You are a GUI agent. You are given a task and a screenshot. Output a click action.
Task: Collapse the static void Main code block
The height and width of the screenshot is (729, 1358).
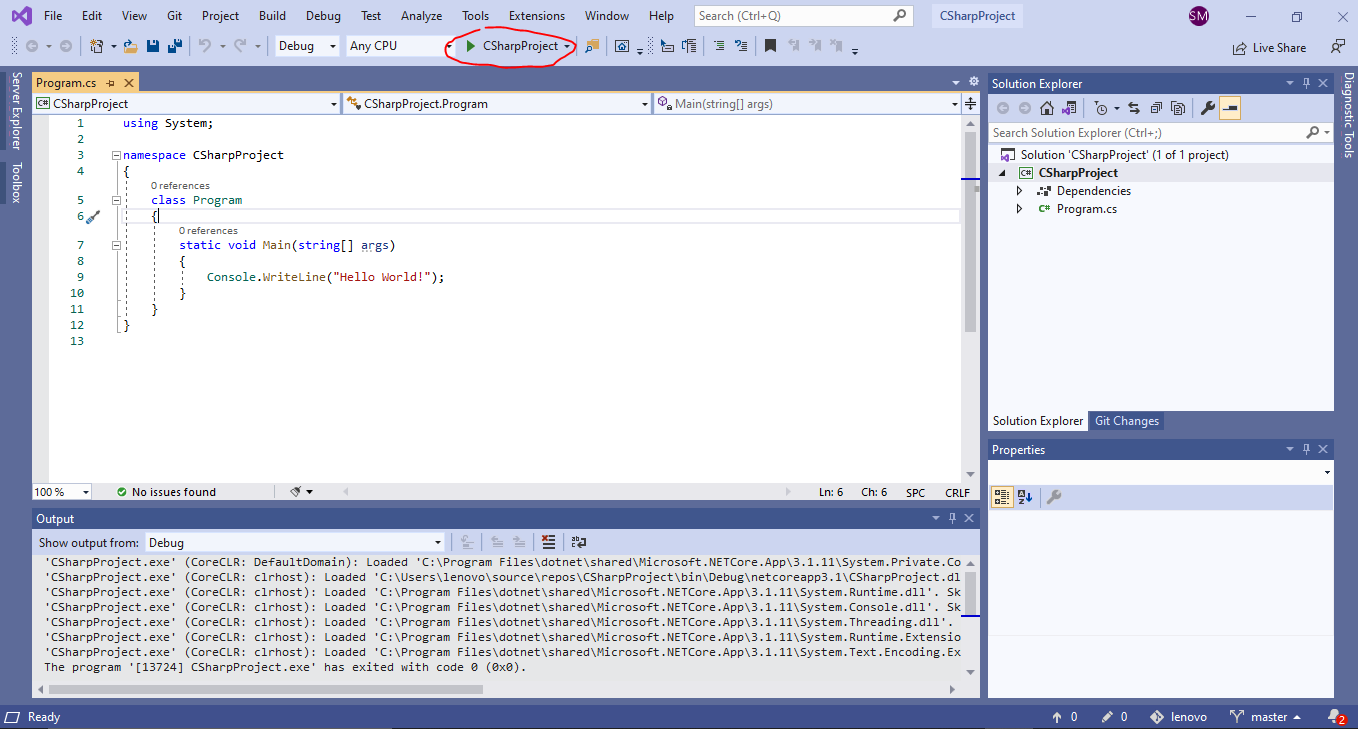point(117,245)
